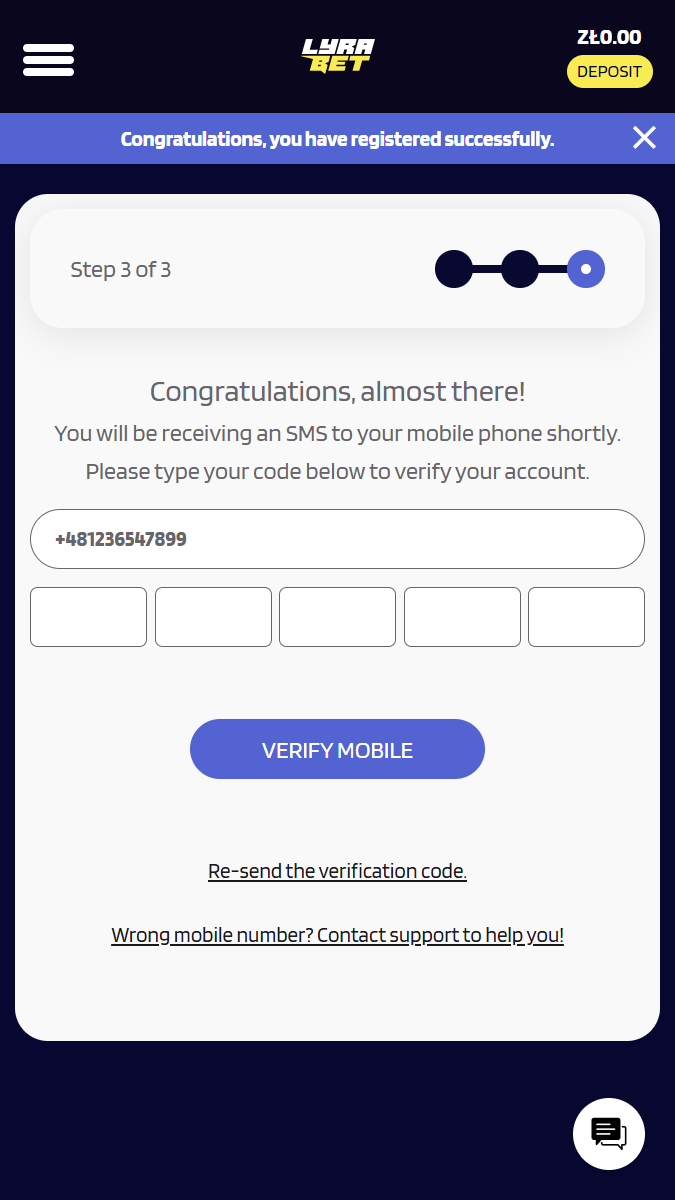The height and width of the screenshot is (1200, 675).
Task: Click the DEPOSIT button
Action: tap(610, 72)
